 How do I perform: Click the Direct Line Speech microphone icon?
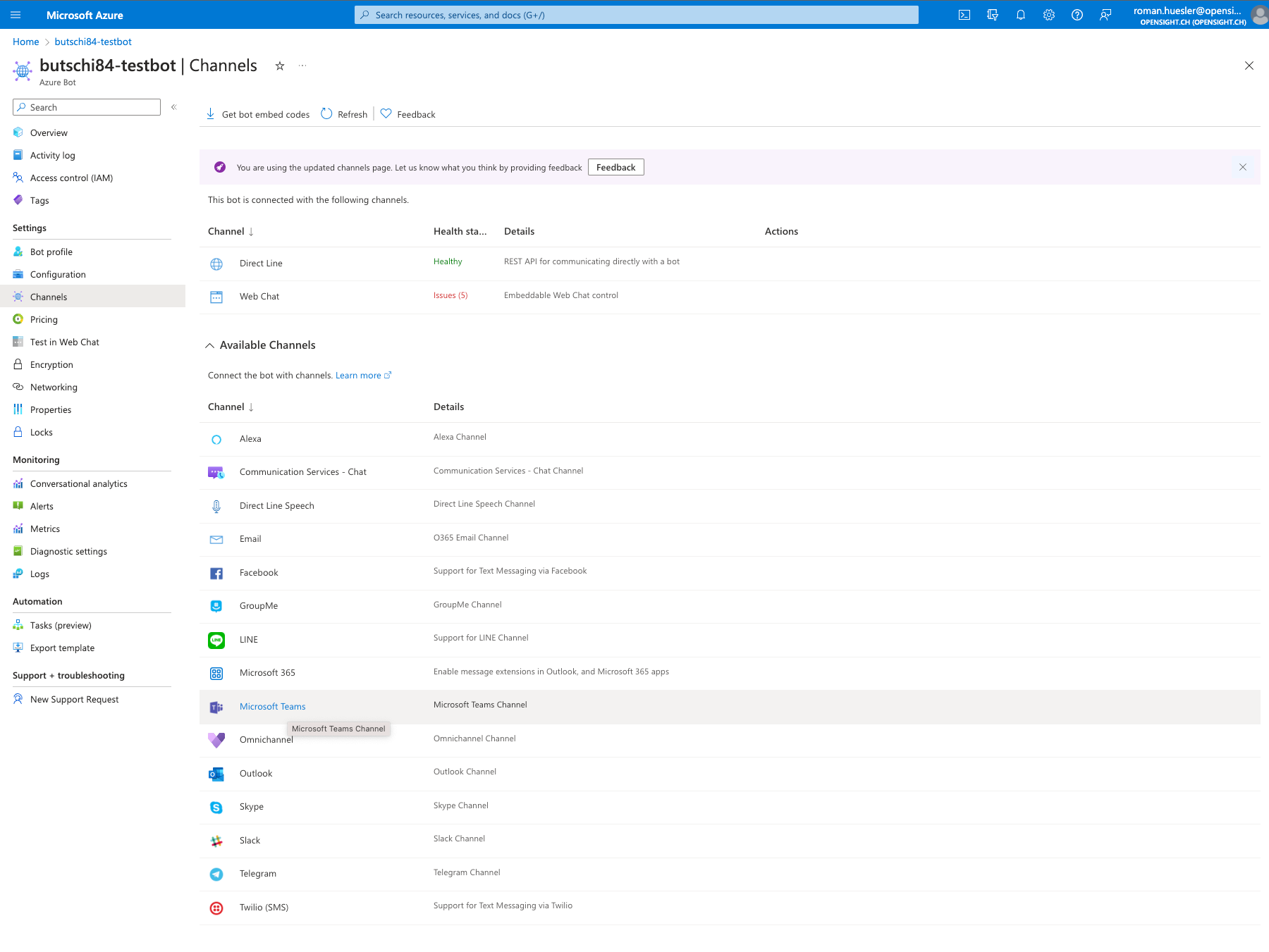[x=216, y=506]
